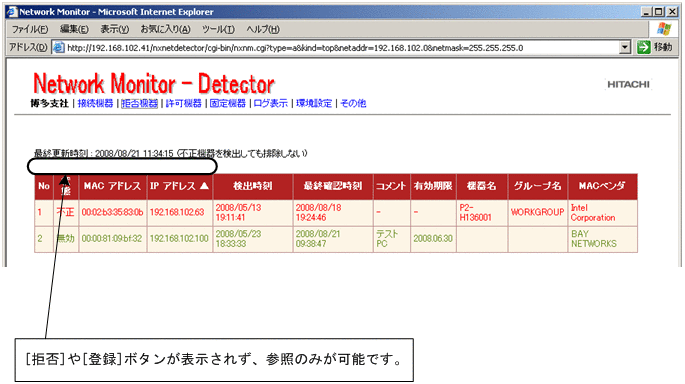
Task: Select IP address 192.168.102.100
Action: pyautogui.click(x=179, y=239)
